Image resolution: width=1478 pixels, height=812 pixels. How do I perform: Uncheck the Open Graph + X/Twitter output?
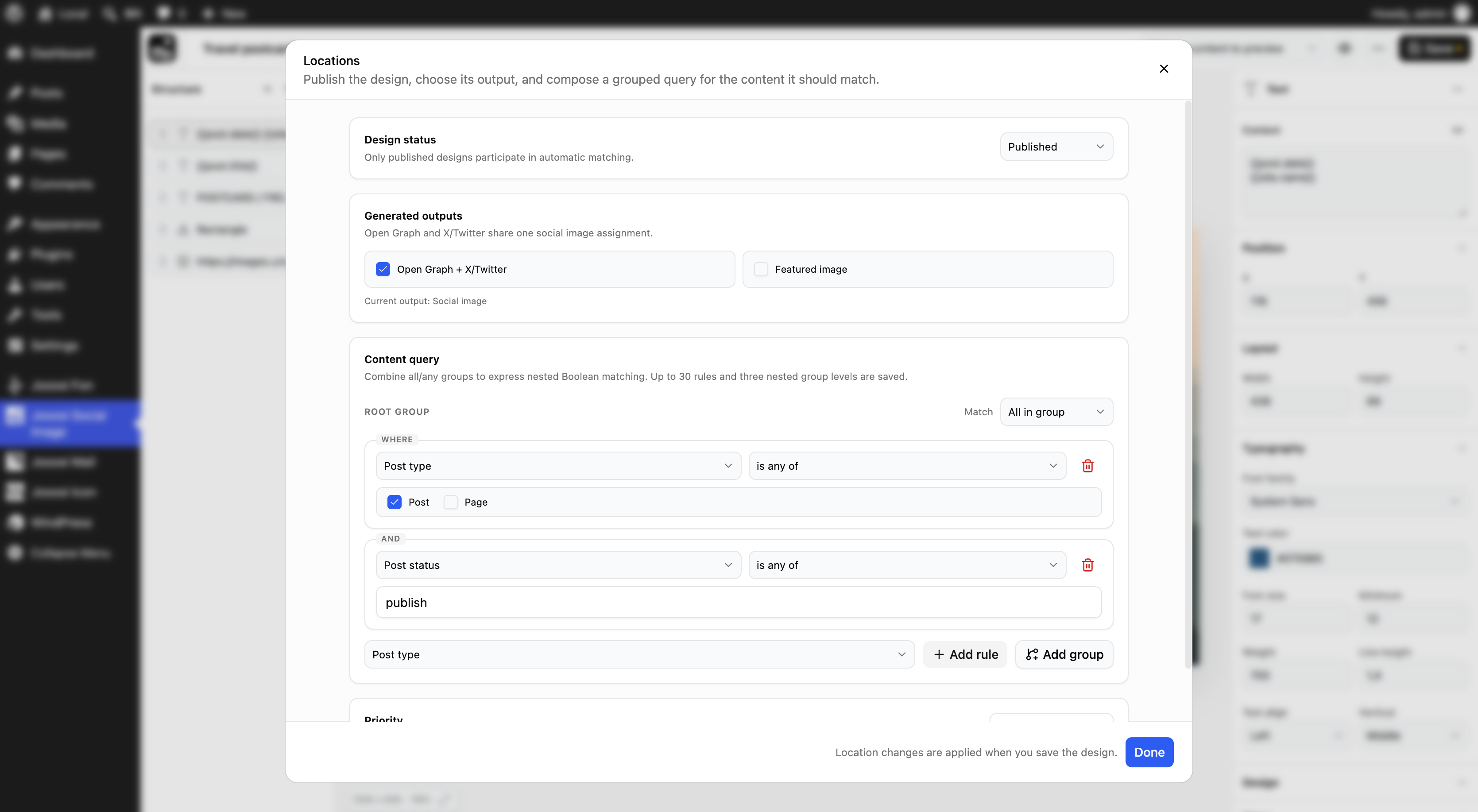click(x=383, y=269)
